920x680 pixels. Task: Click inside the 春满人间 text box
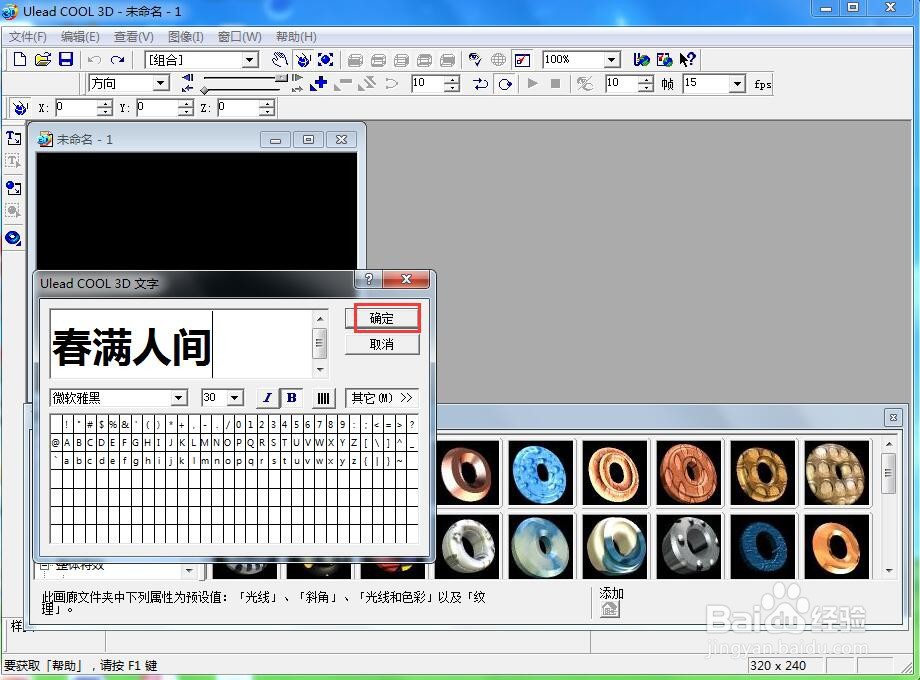click(x=182, y=344)
